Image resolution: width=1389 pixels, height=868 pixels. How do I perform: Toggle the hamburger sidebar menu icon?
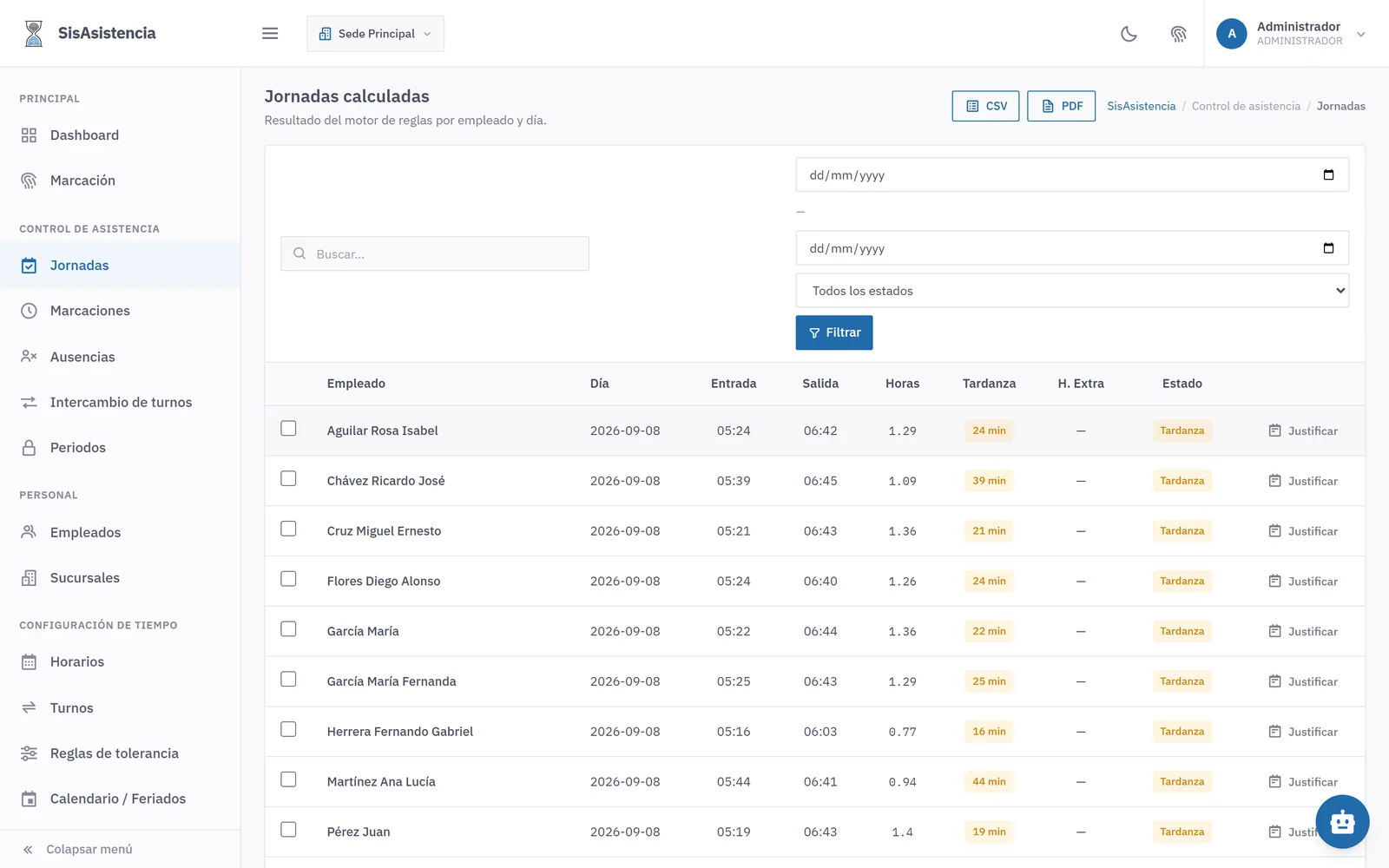pyautogui.click(x=270, y=33)
